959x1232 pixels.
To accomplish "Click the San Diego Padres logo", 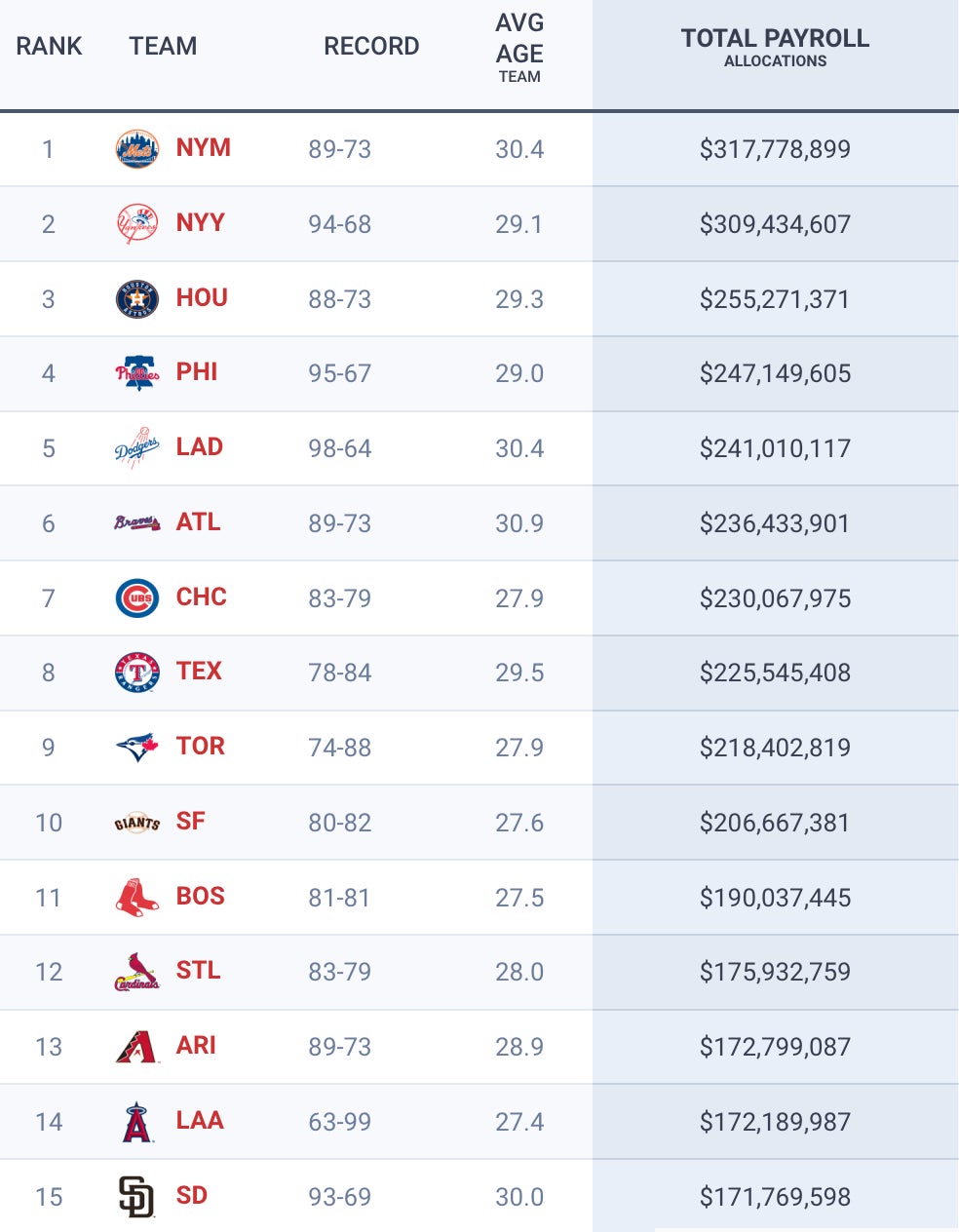I will 136,1197.
